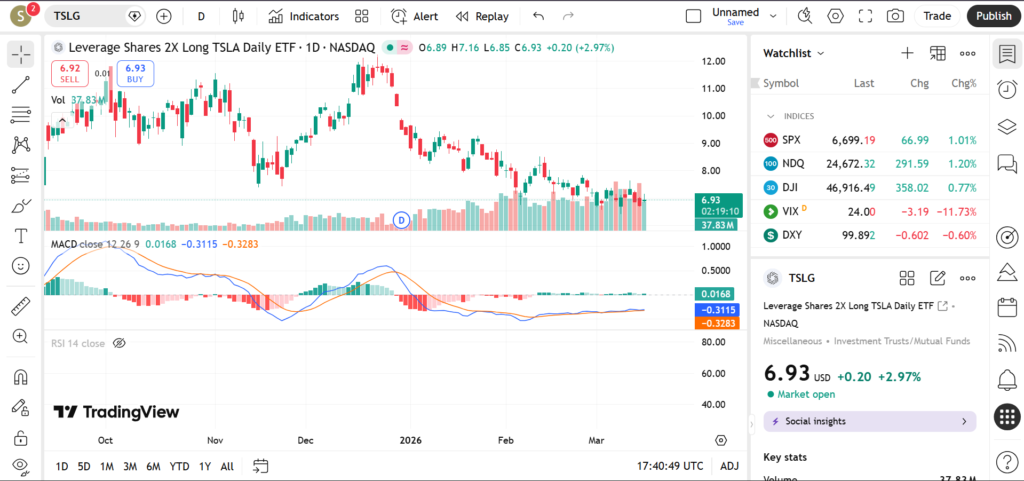The width and height of the screenshot is (1024, 481).
Task: Select the 3M time range
Action: (x=130, y=466)
